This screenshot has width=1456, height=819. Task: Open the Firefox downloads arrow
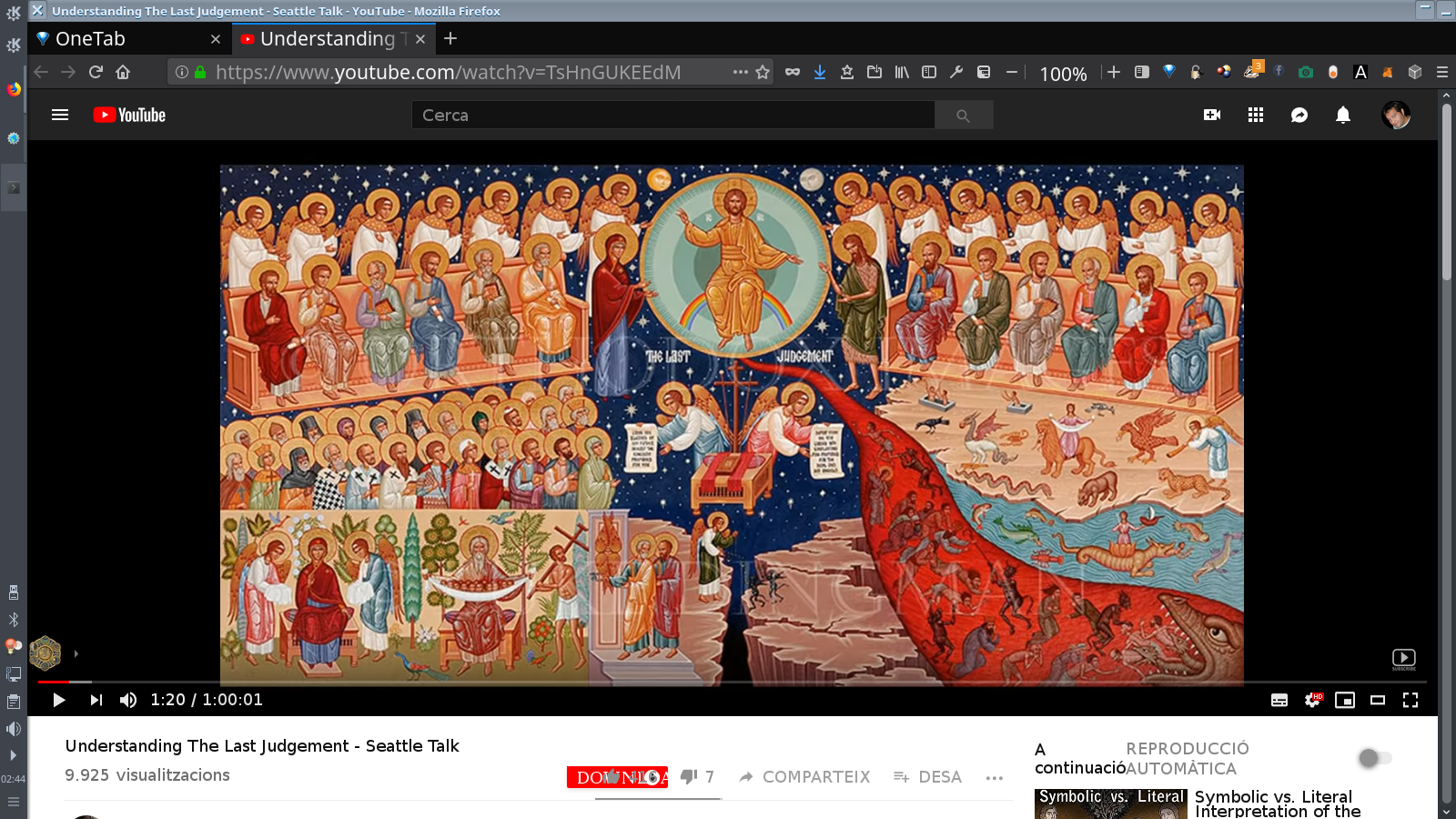pyautogui.click(x=820, y=72)
